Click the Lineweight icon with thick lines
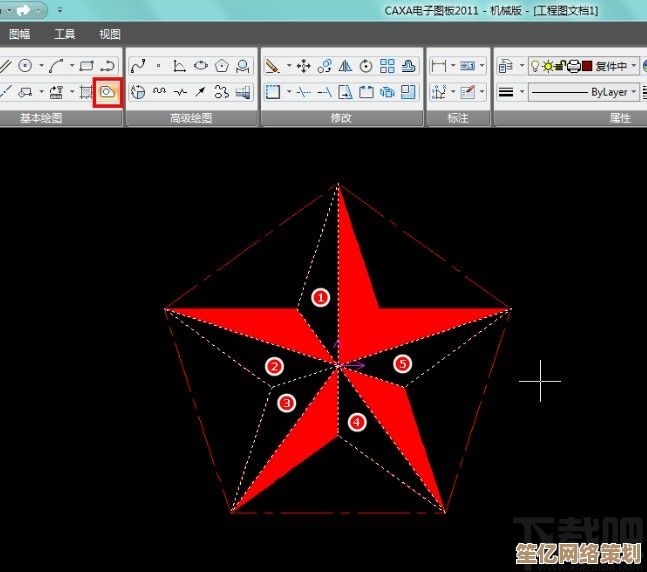The height and width of the screenshot is (572, 647). (506, 92)
